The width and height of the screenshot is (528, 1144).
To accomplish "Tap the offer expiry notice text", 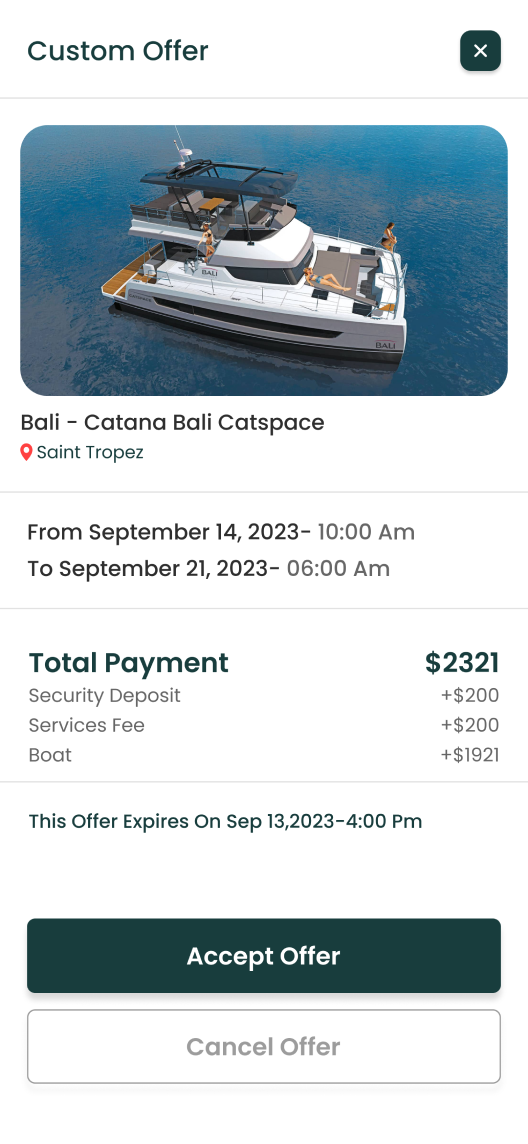I will point(225,822).
